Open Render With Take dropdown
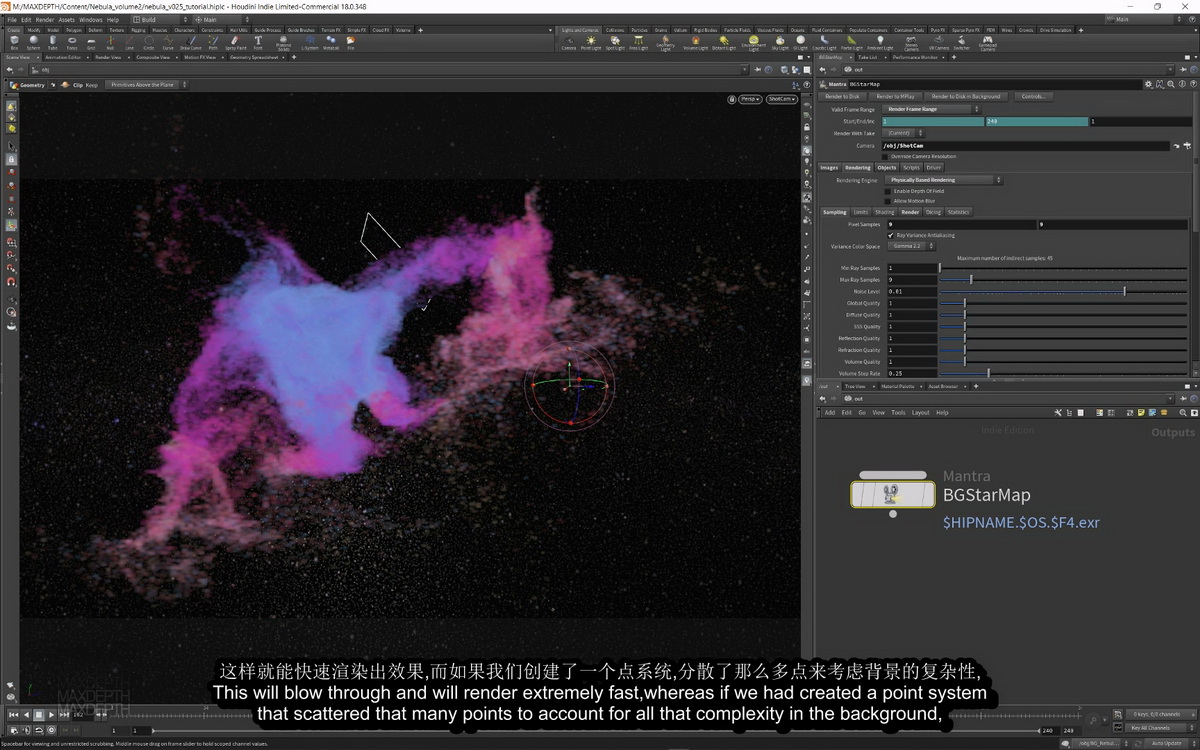The height and width of the screenshot is (750, 1200). pyautogui.click(x=903, y=133)
